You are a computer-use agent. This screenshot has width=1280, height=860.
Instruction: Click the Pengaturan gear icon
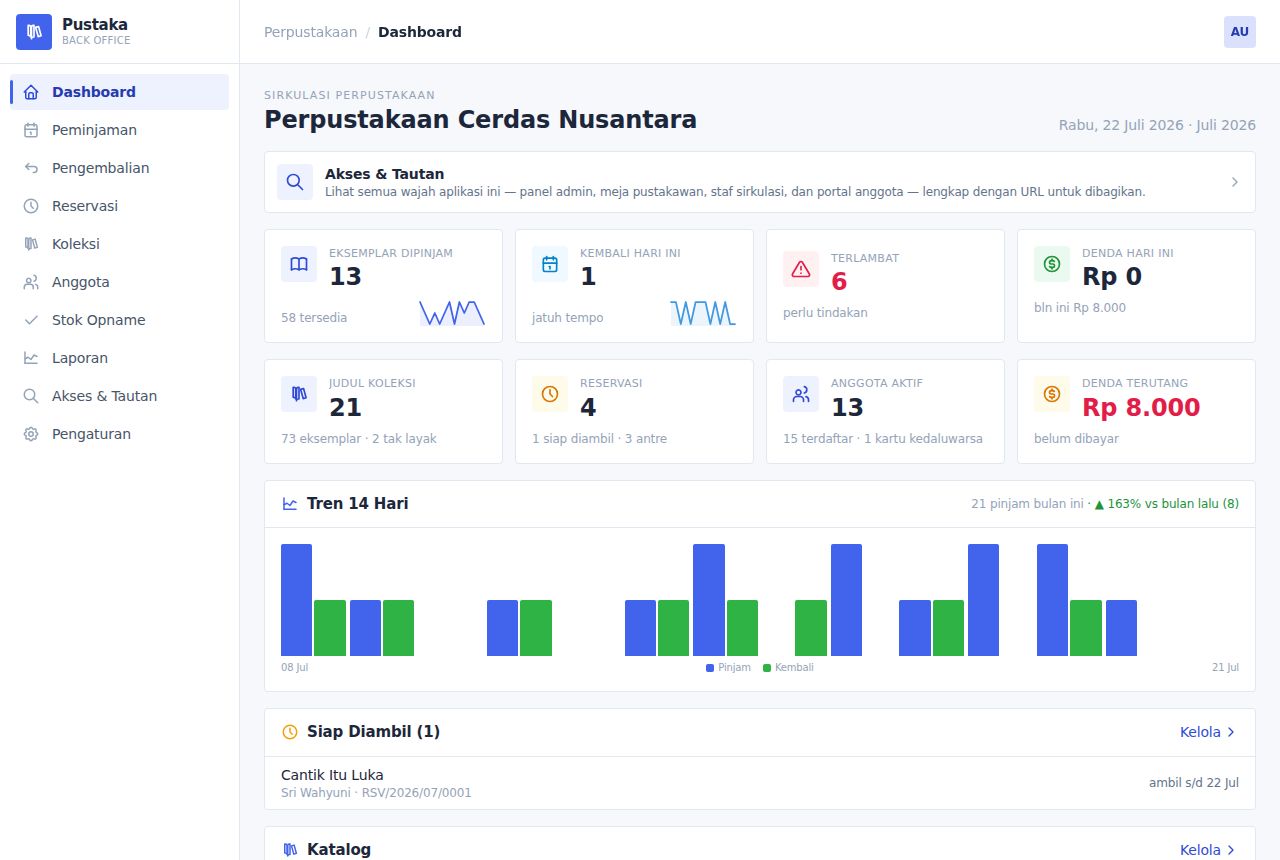coord(31,434)
